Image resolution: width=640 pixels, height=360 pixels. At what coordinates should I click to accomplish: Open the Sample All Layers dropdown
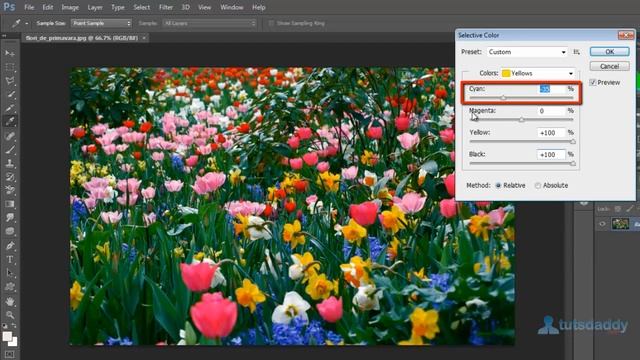(209, 23)
